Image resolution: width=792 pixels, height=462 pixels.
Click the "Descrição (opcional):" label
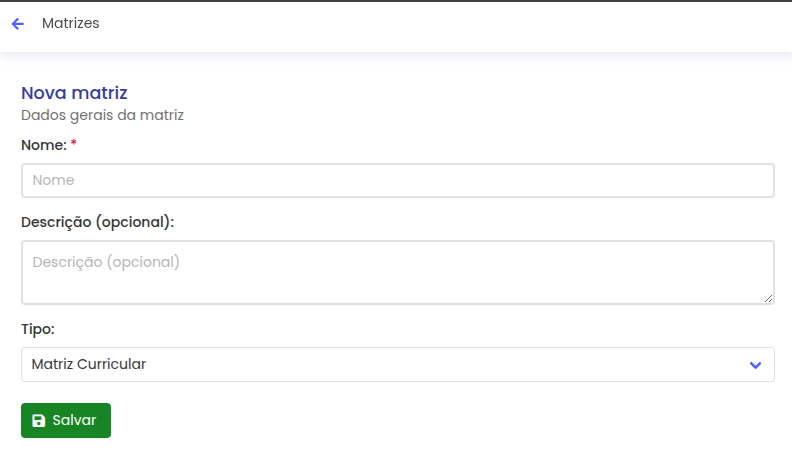(x=97, y=222)
